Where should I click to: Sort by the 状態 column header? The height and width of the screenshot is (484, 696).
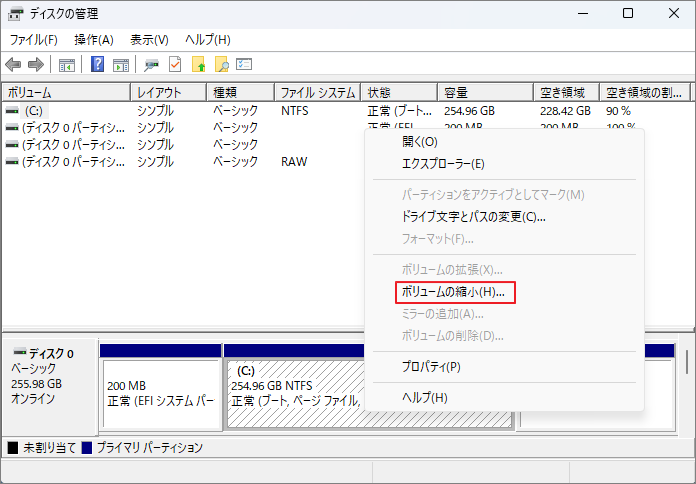[x=399, y=92]
